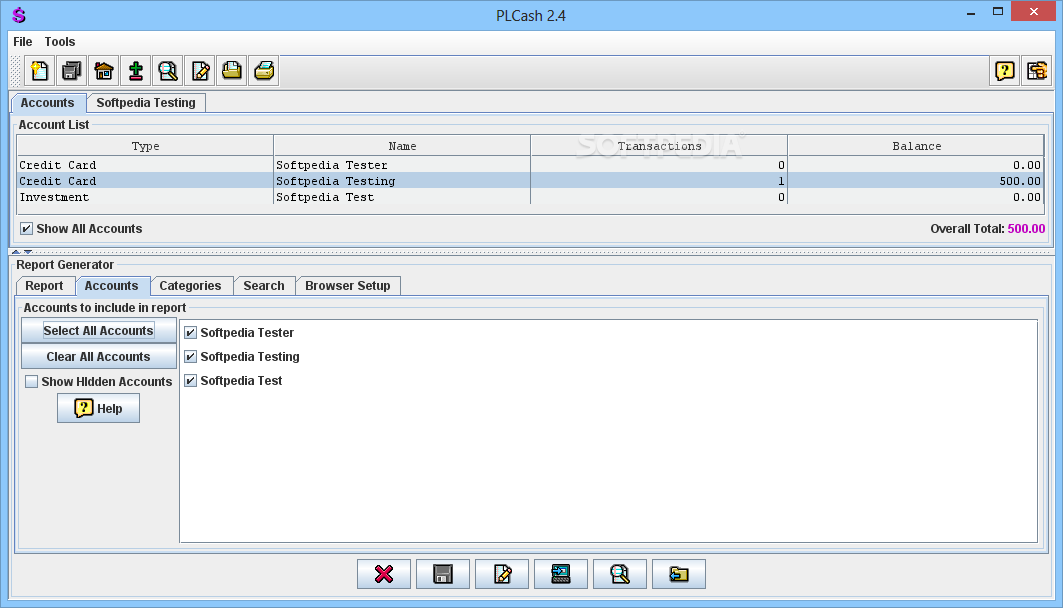
Task: Click the toolbar drag grip handle
Action: point(16,70)
